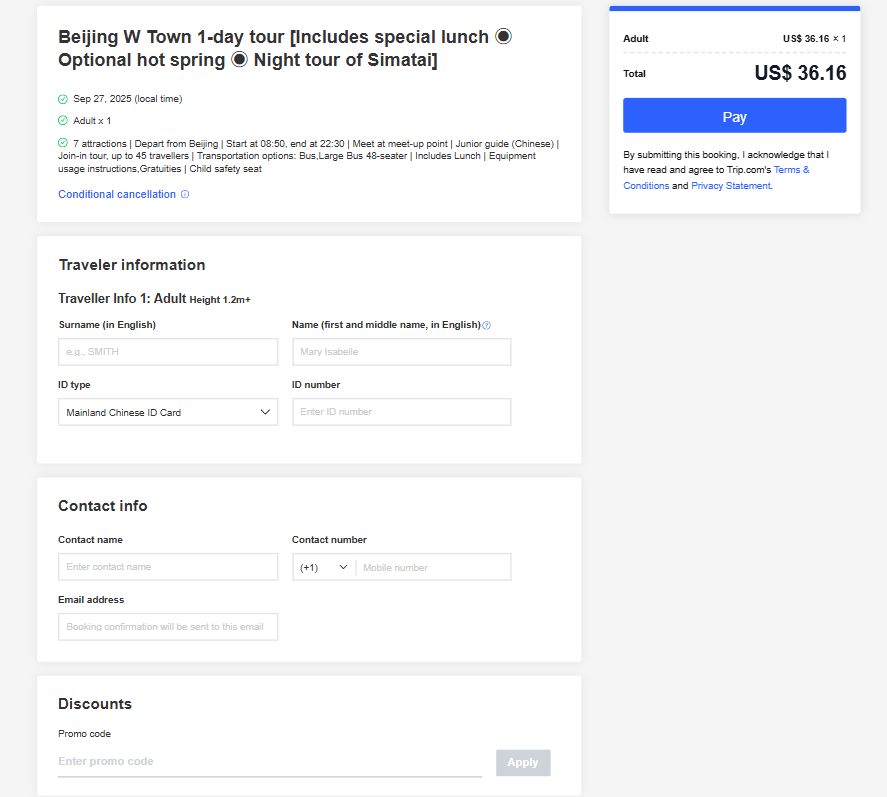
Task: Focus the Email address input field
Action: point(167,626)
